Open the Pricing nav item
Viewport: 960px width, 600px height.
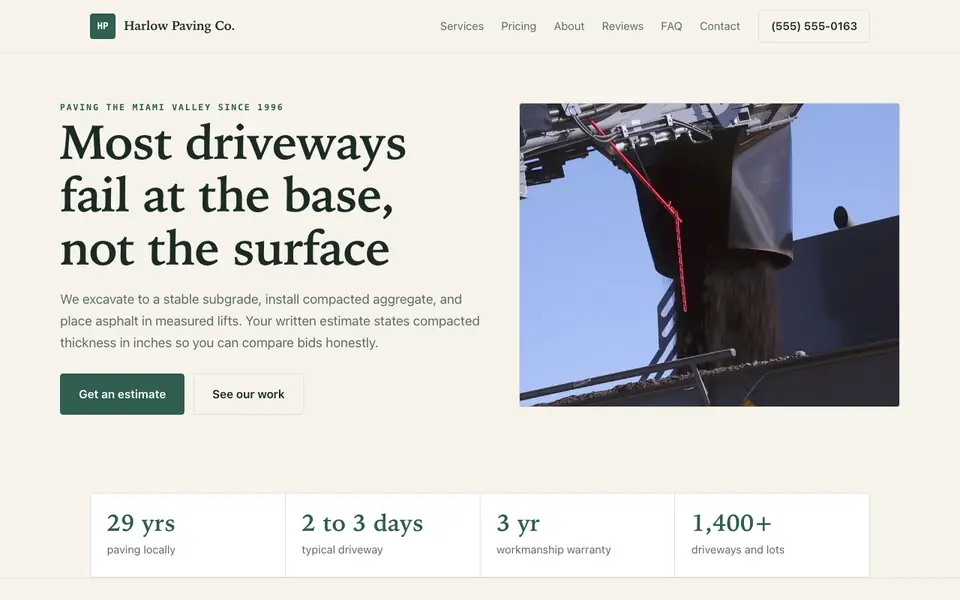pyautogui.click(x=519, y=26)
